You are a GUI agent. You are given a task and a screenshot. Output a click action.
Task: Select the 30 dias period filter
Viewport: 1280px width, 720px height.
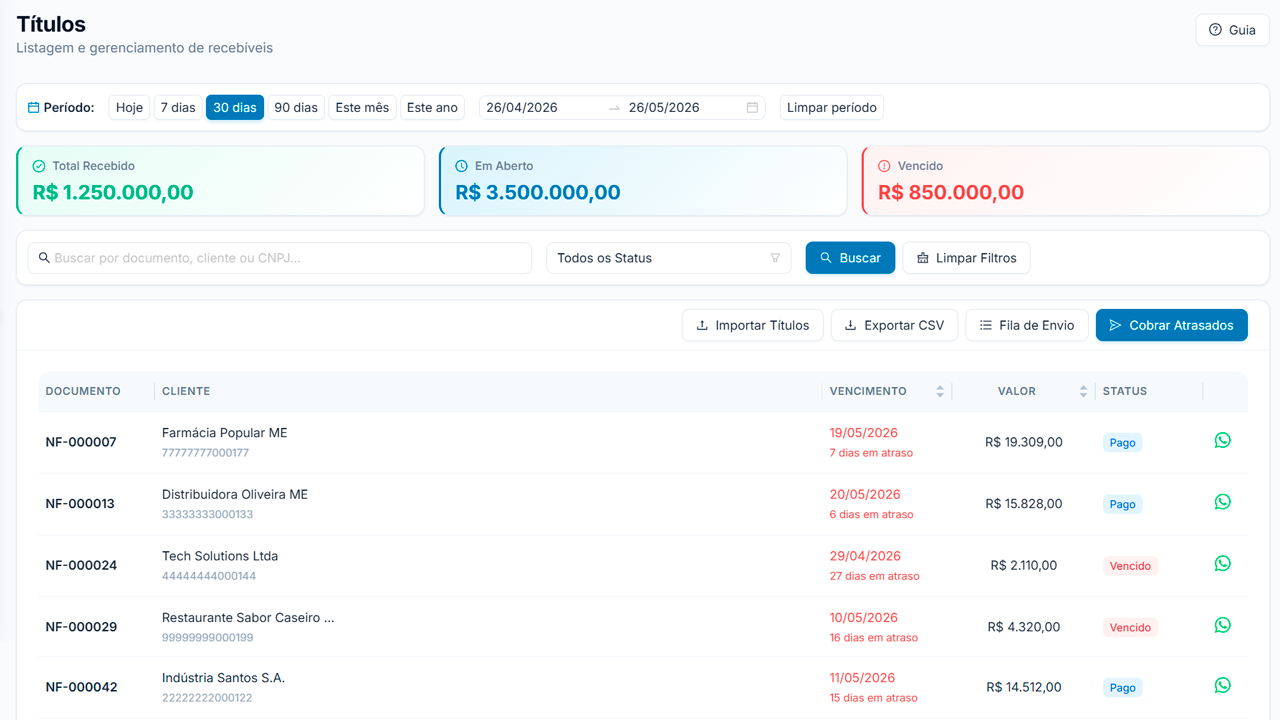pyautogui.click(x=235, y=107)
